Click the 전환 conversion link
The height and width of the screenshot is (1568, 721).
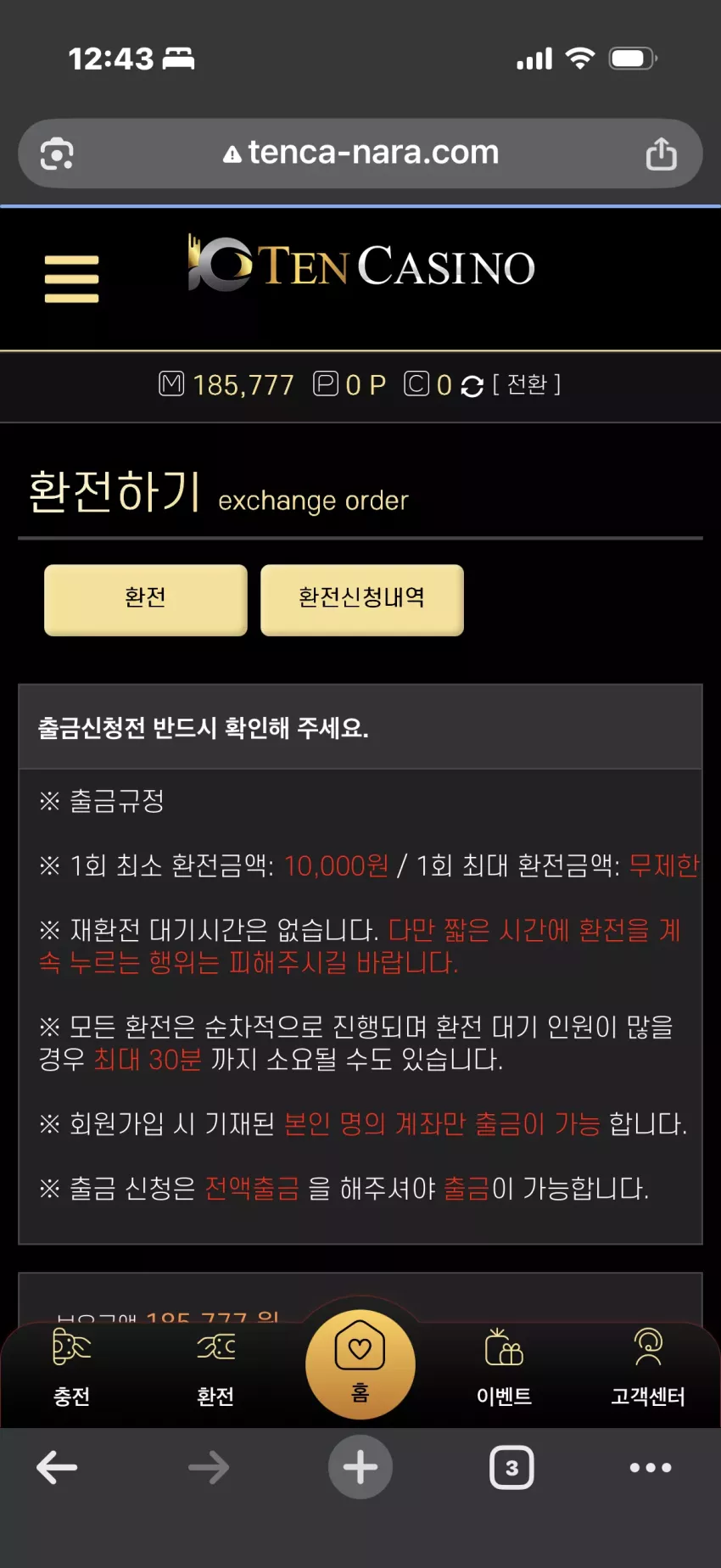(x=527, y=384)
